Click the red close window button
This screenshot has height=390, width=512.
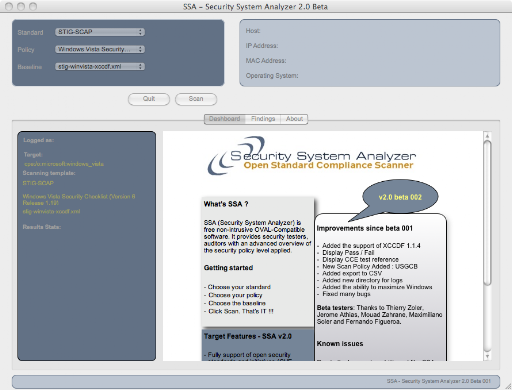[x=9, y=6]
